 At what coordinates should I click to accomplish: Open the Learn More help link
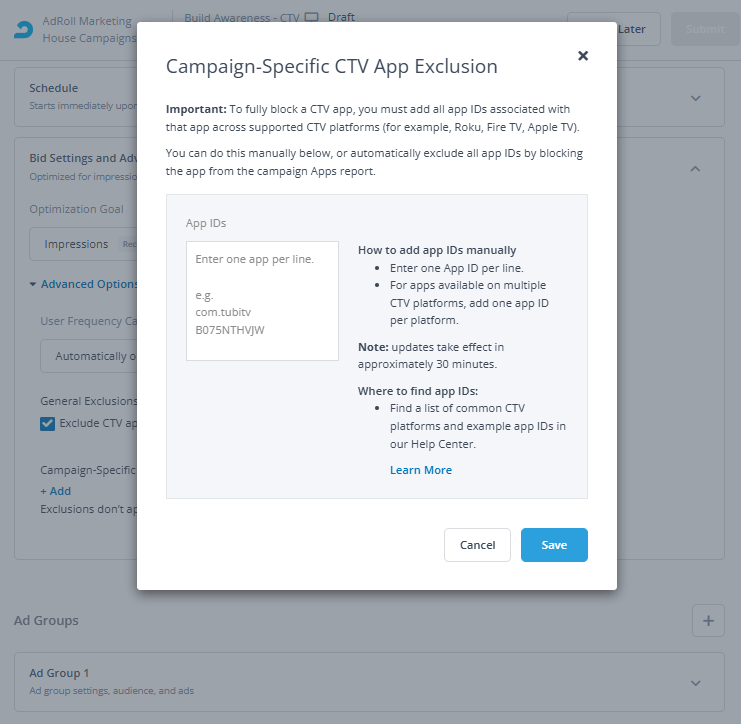[x=421, y=470]
